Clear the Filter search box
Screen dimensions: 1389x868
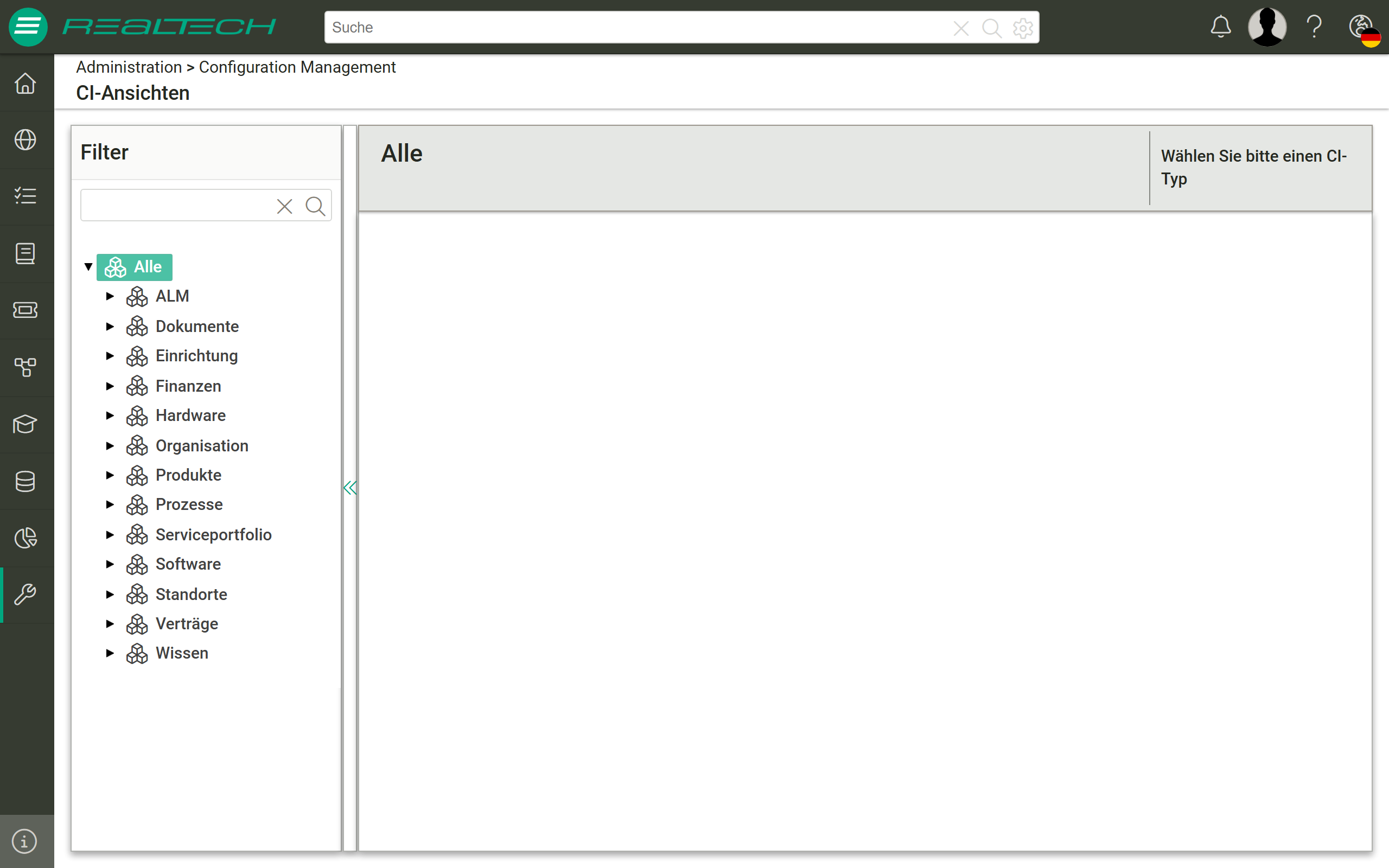coord(285,206)
